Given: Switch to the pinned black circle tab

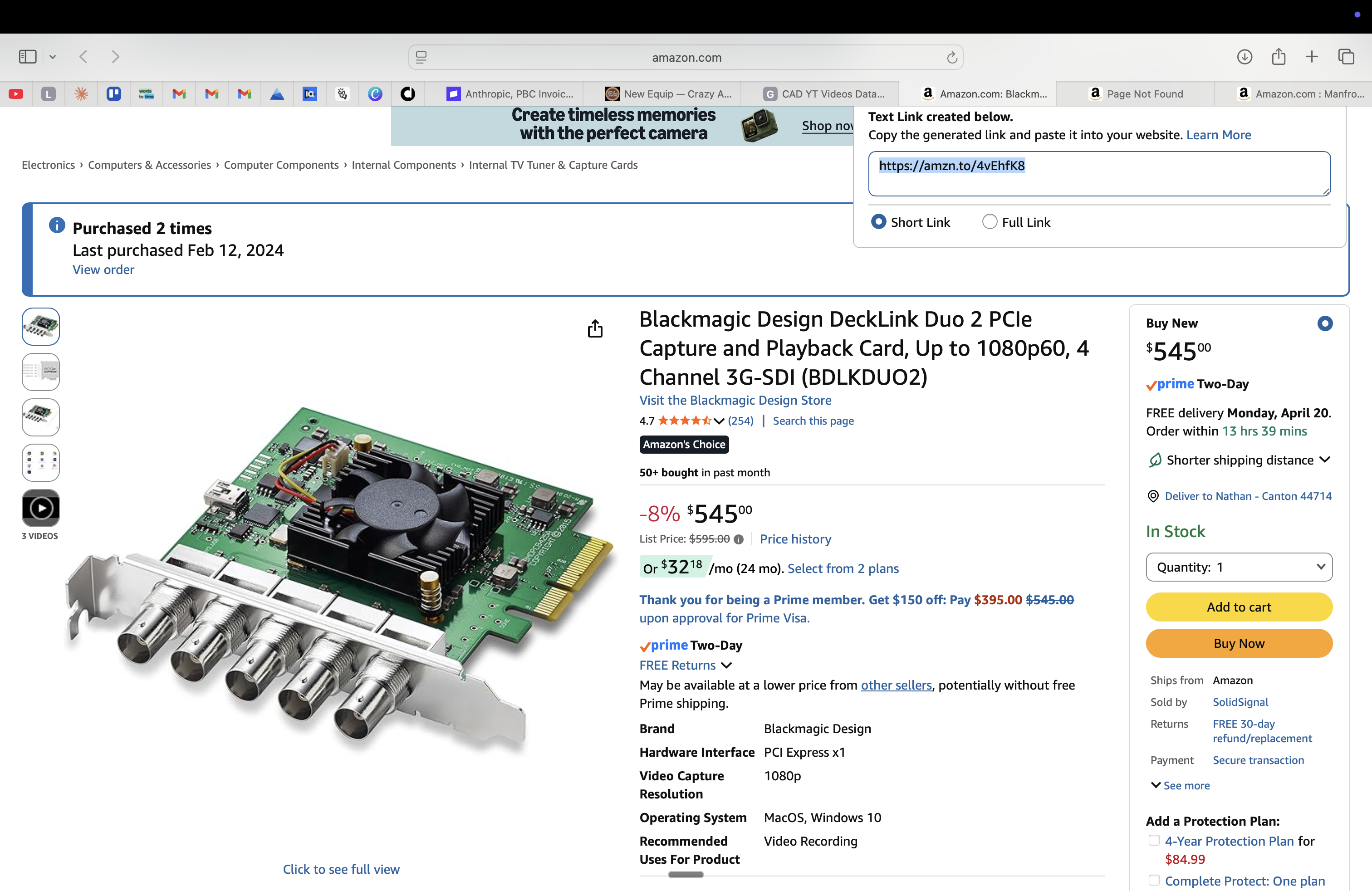Looking at the screenshot, I should click(x=407, y=94).
